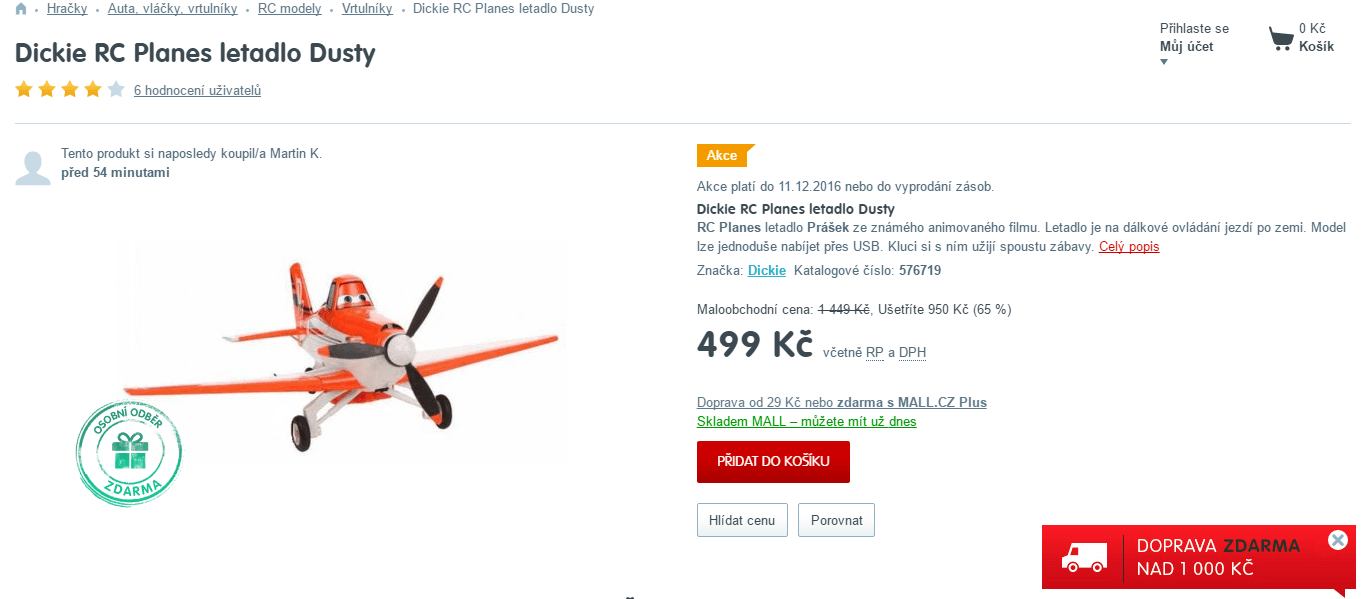This screenshot has height=599, width=1366.
Task: Click the Porovnat button
Action: point(836,520)
